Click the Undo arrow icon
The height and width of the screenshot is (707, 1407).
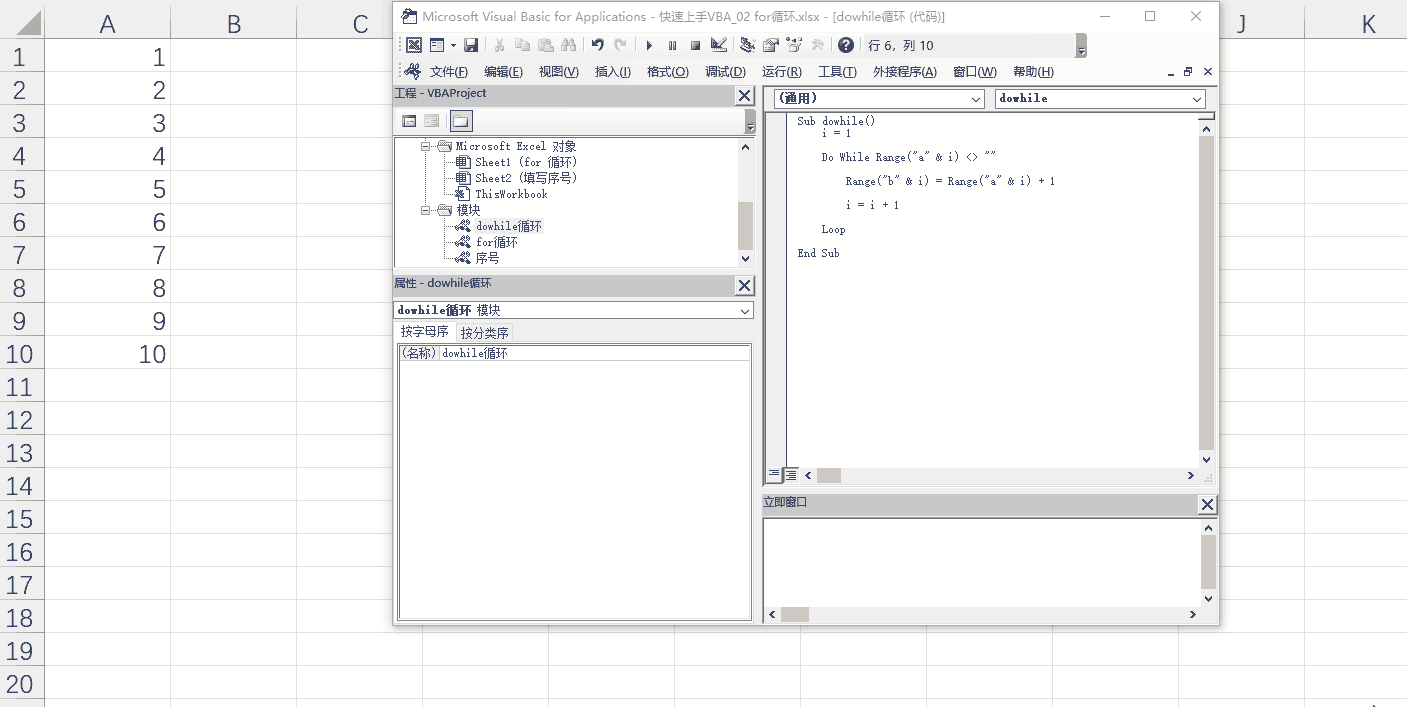coord(597,45)
